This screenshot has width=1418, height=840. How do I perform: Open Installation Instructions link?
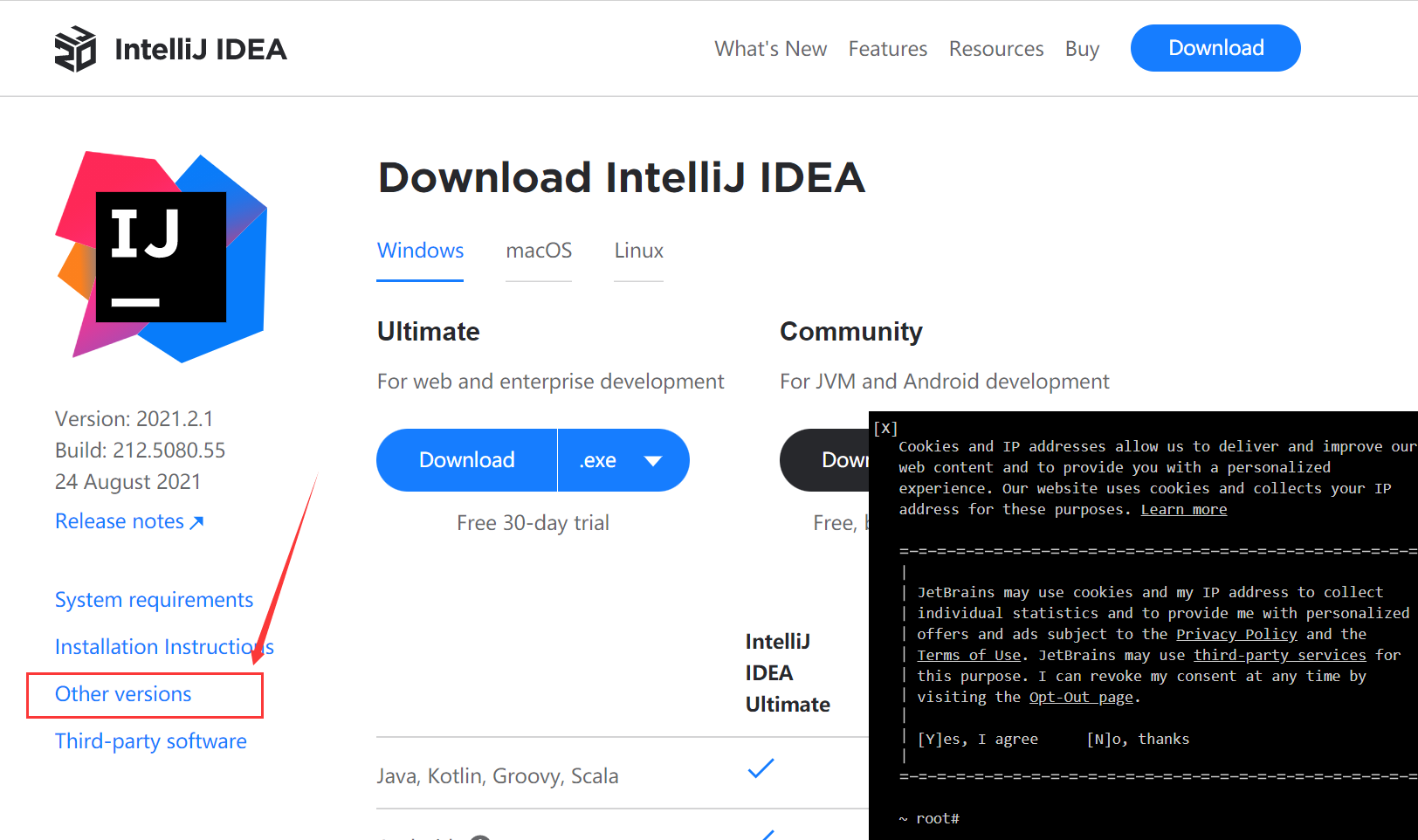pyautogui.click(x=164, y=647)
